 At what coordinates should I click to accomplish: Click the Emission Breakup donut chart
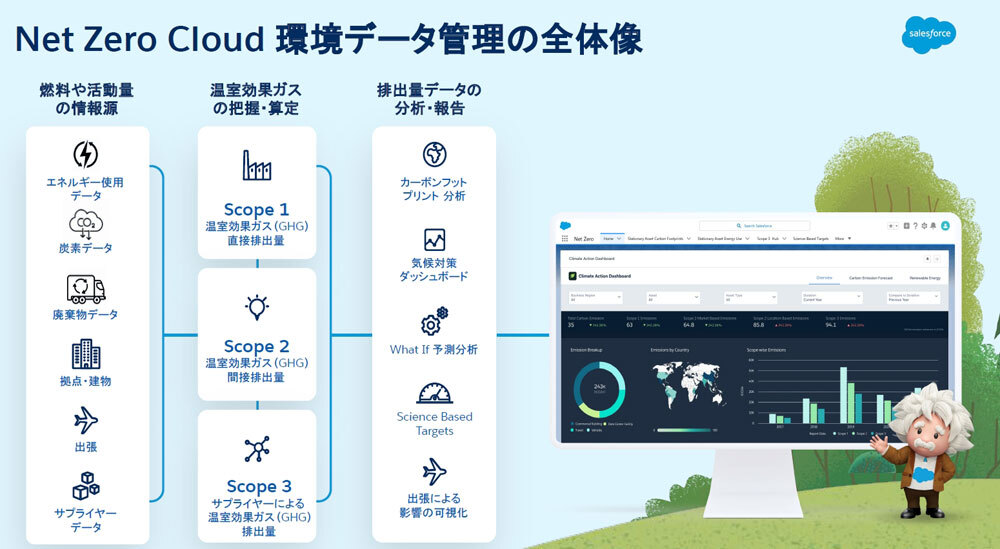(599, 389)
